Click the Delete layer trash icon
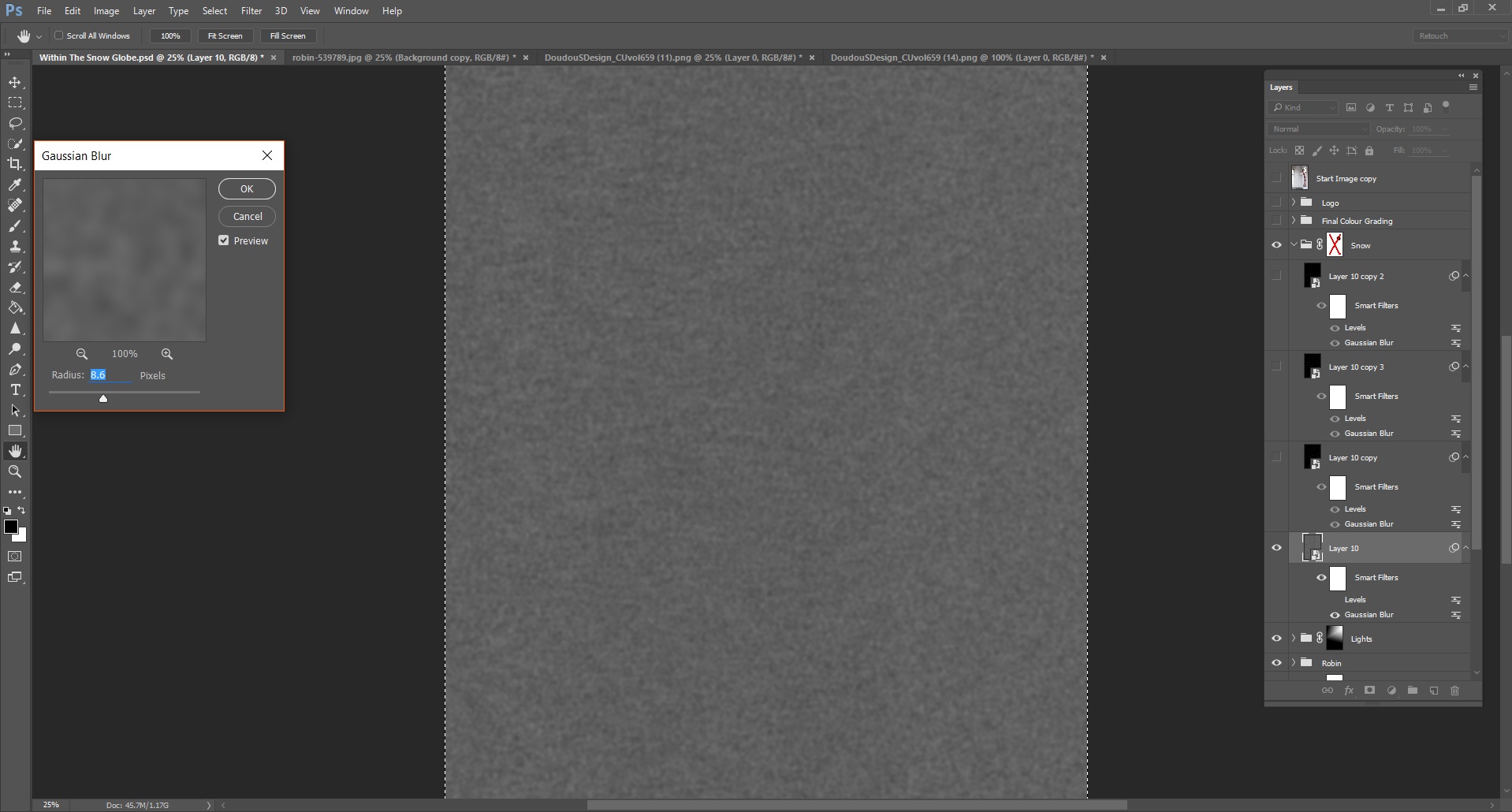The width and height of the screenshot is (1512, 812). point(1455,691)
